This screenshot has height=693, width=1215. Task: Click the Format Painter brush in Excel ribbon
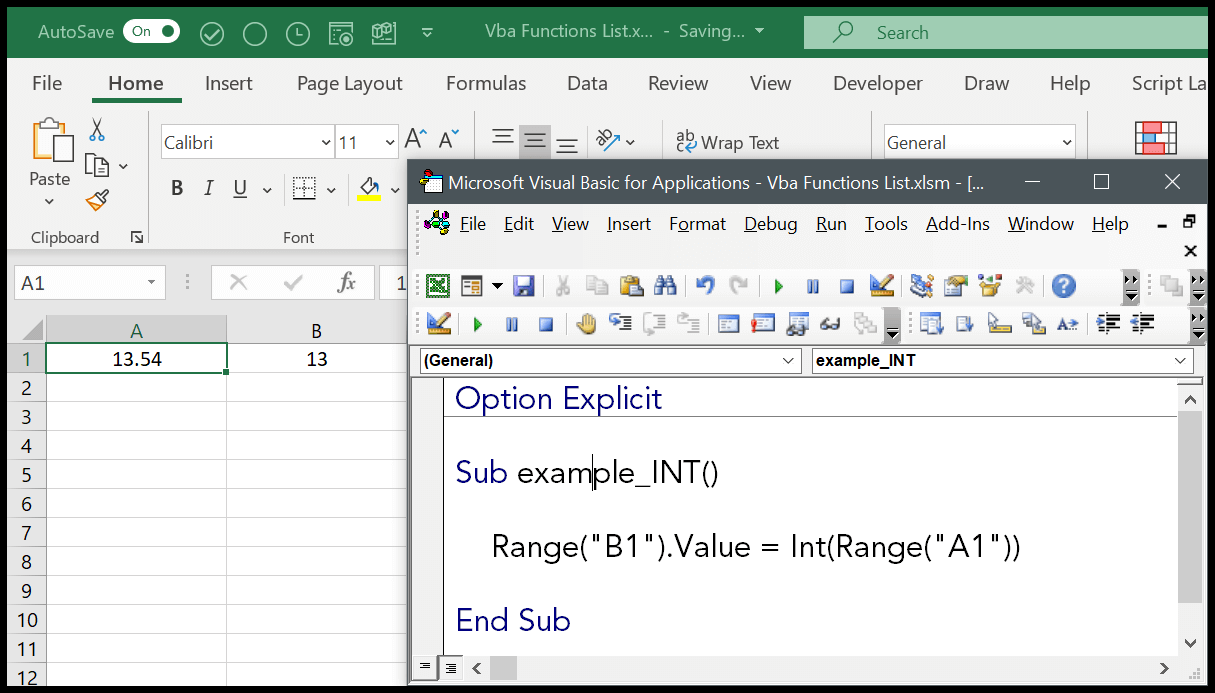click(x=97, y=201)
